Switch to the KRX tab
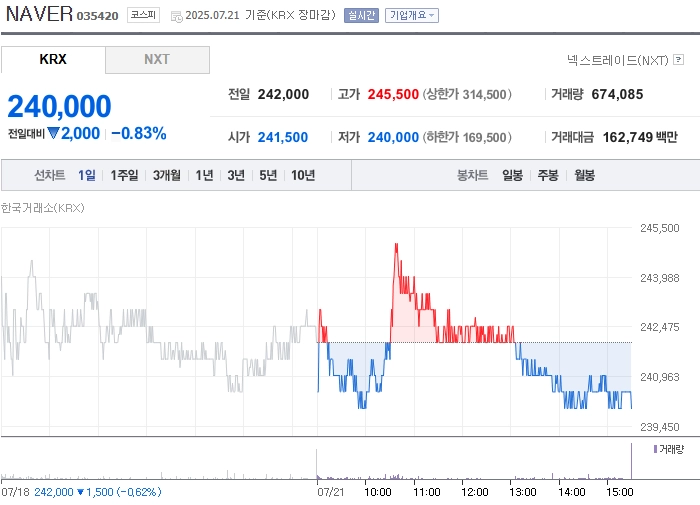Image resolution: width=700 pixels, height=505 pixels. pyautogui.click(x=53, y=59)
